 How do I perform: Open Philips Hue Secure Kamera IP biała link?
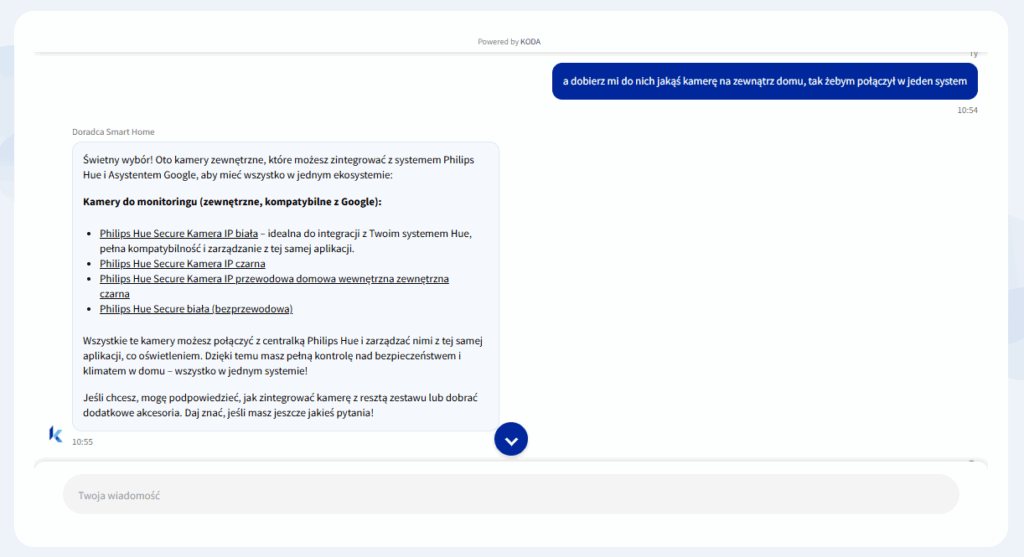pyautogui.click(x=178, y=233)
